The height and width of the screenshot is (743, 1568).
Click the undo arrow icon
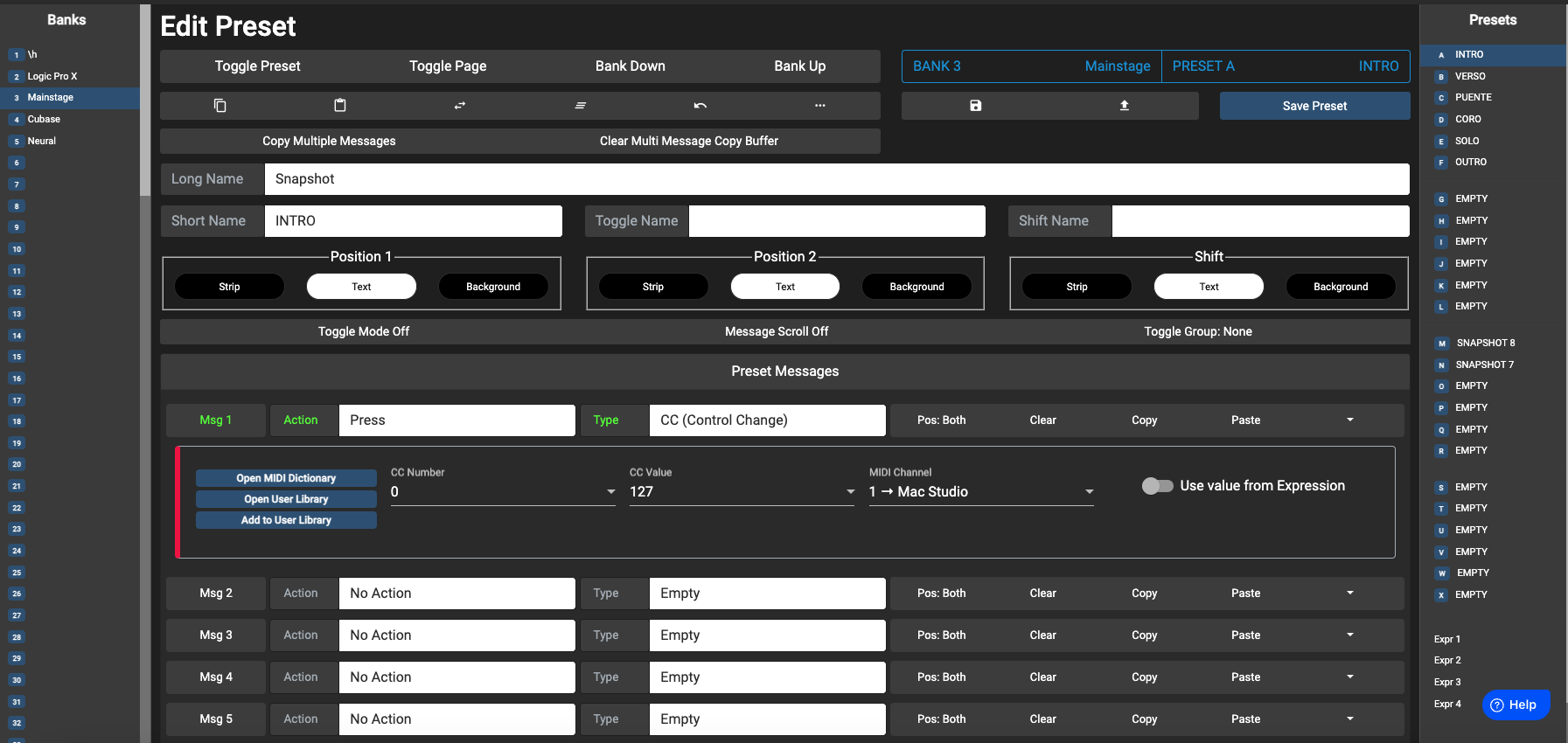[x=700, y=106]
